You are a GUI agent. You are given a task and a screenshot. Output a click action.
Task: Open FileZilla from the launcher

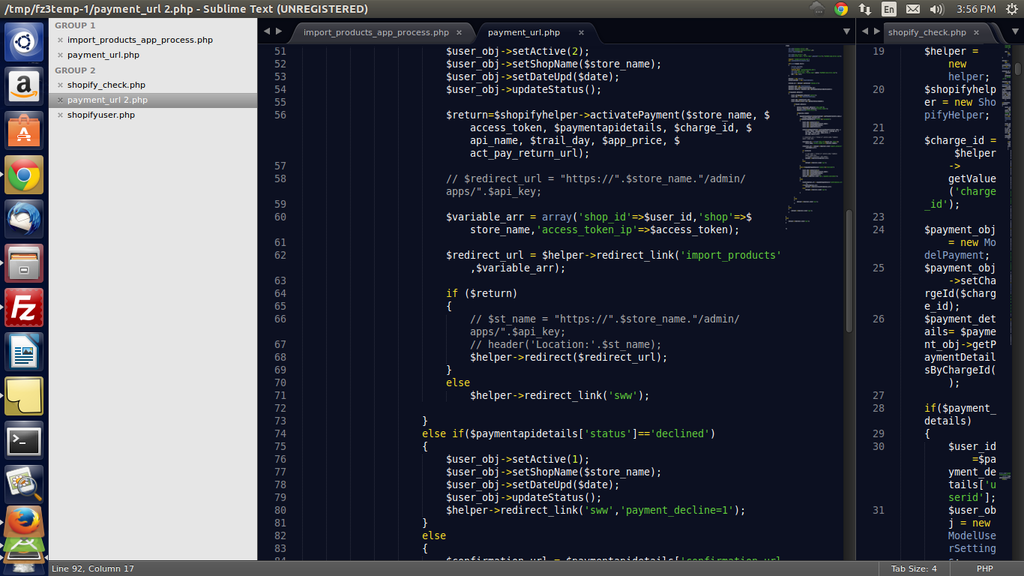(x=24, y=307)
